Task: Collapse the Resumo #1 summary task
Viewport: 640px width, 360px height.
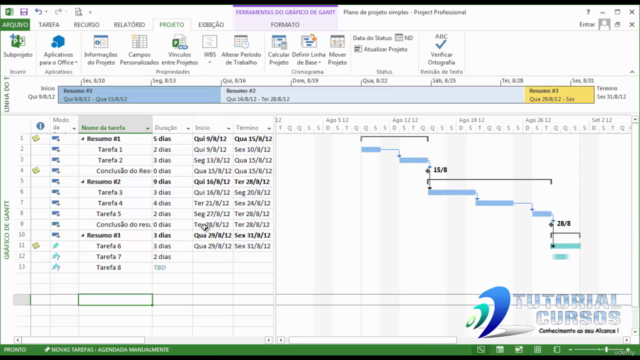Action: pyautogui.click(x=82, y=139)
